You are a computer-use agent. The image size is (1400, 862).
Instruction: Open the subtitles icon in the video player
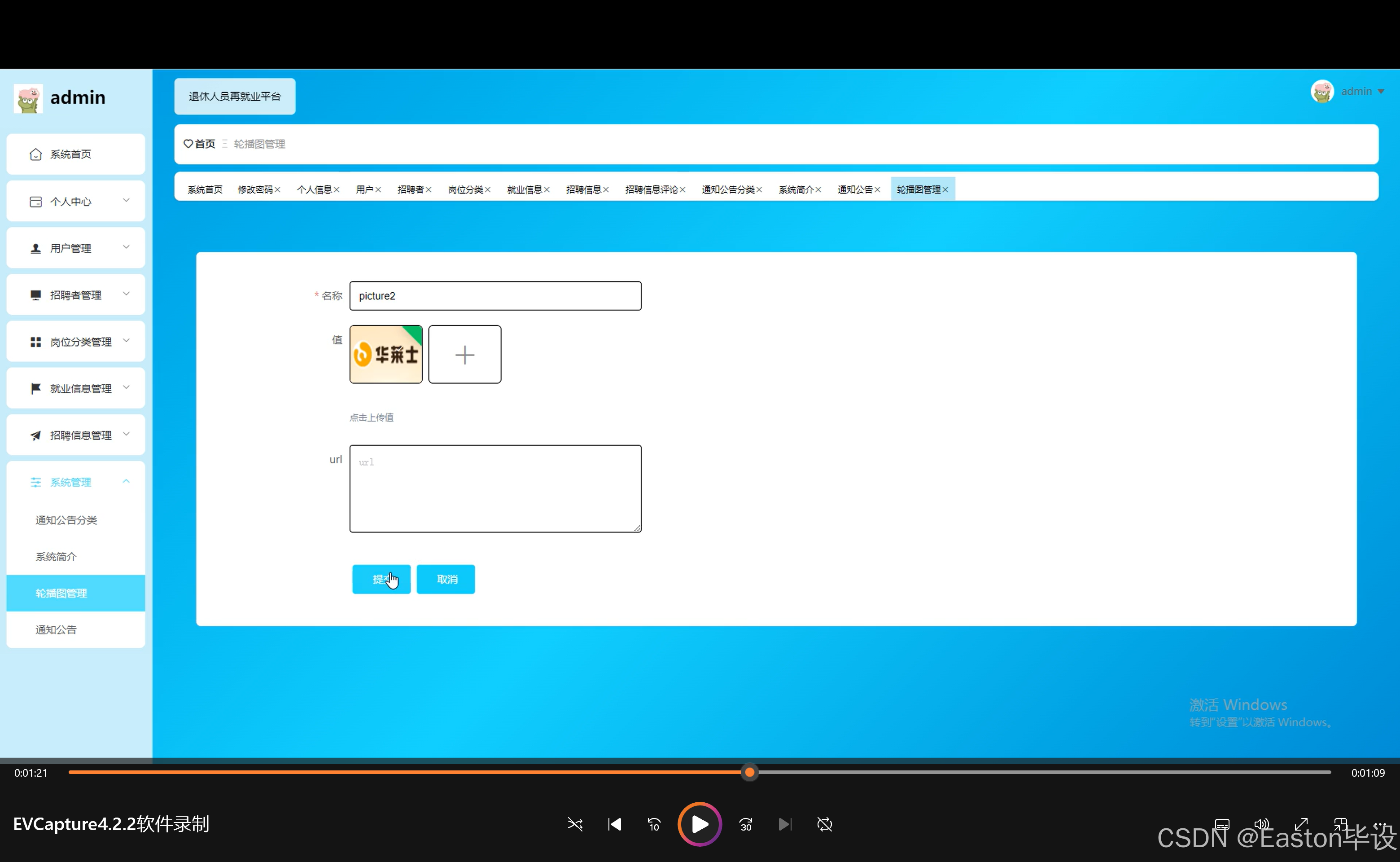pos(1222,824)
